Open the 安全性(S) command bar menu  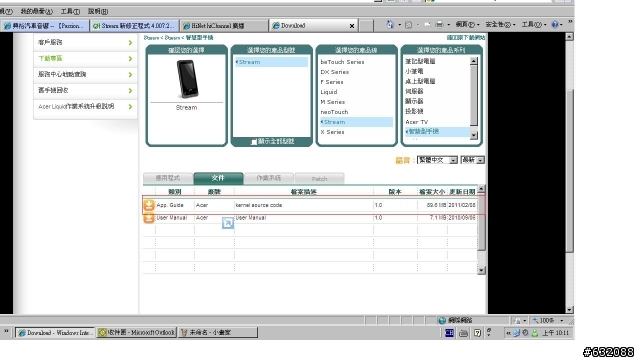pyautogui.click(x=500, y=25)
